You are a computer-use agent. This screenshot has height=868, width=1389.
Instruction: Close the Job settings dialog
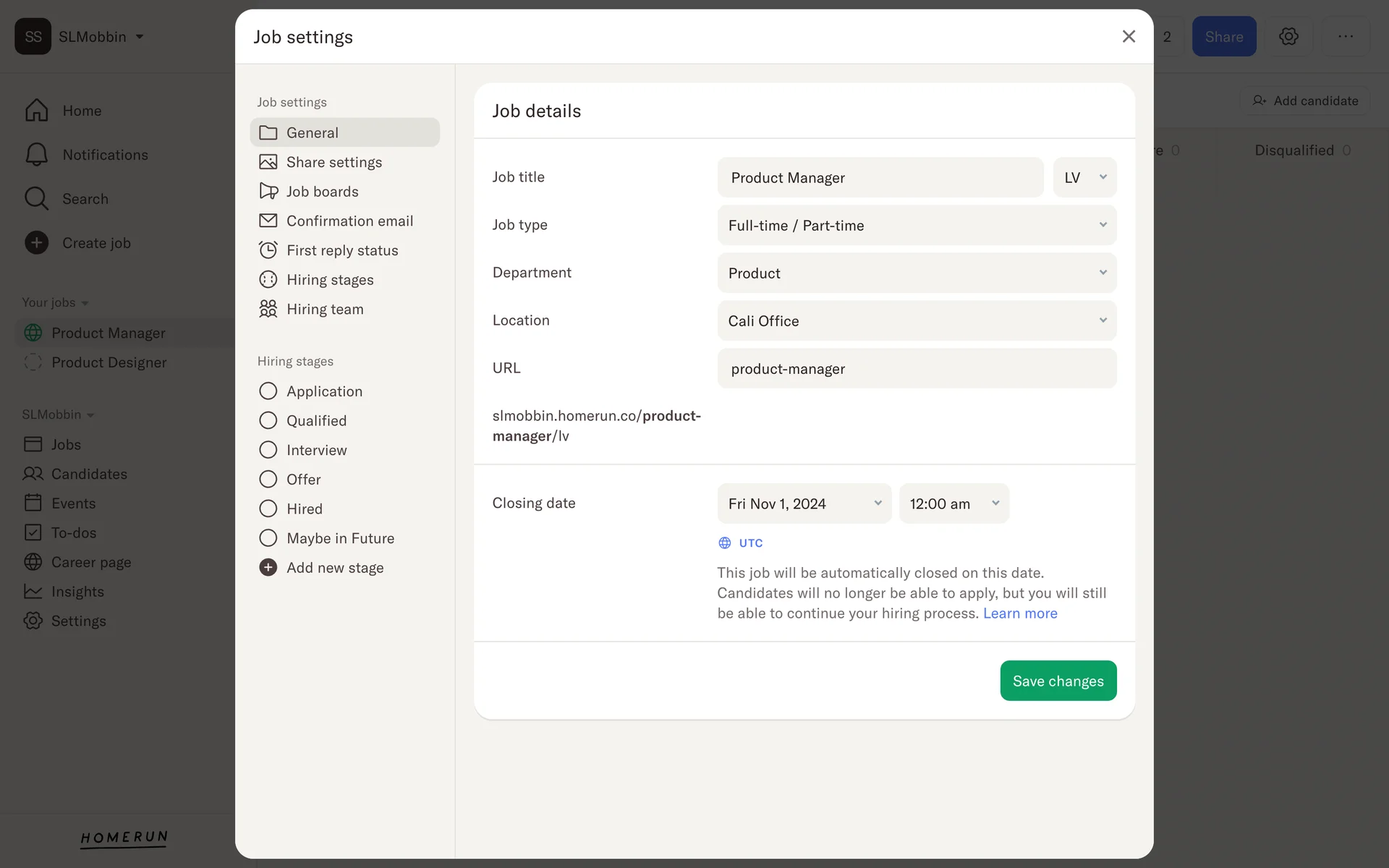(1128, 36)
